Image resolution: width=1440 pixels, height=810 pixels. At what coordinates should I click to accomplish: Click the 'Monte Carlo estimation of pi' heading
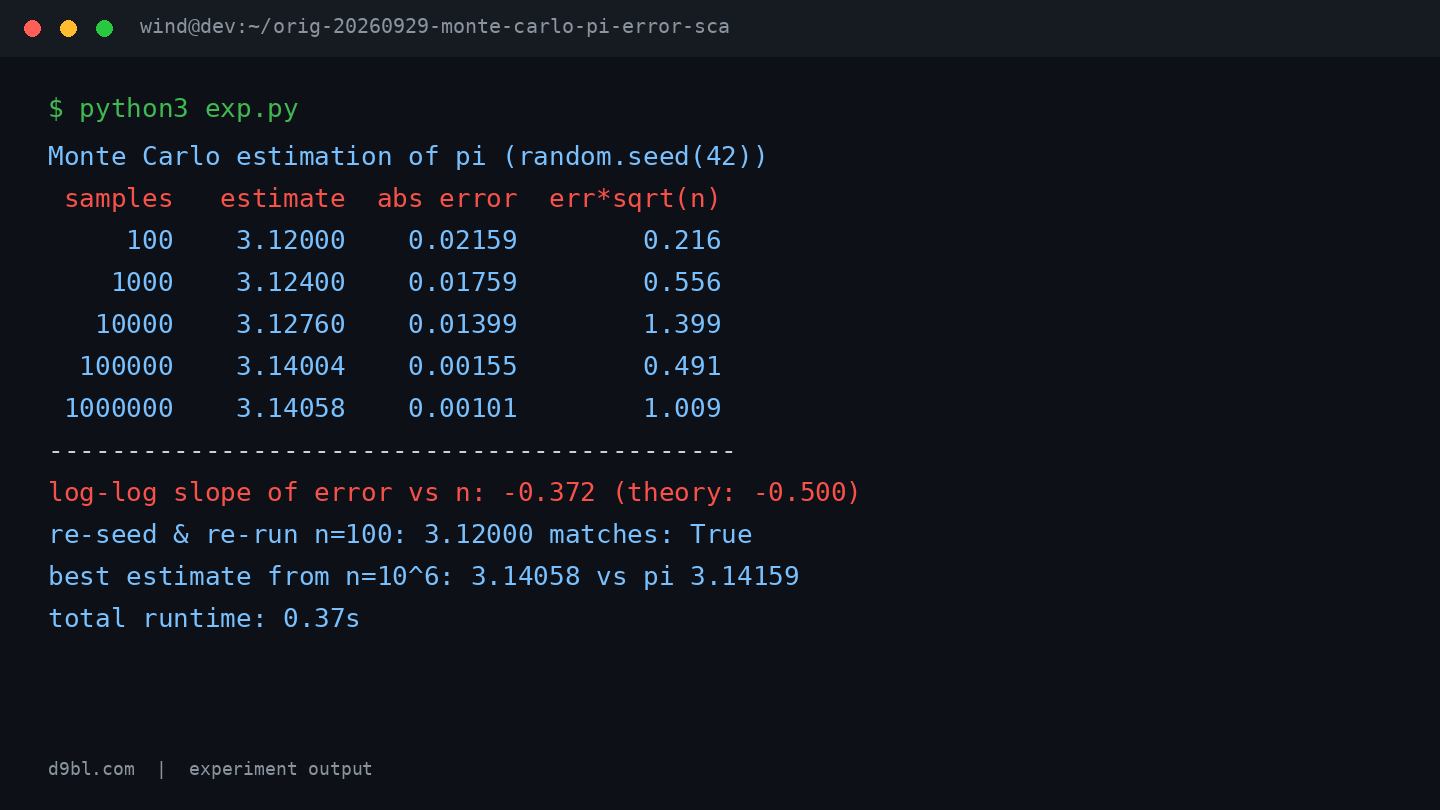[408, 157]
